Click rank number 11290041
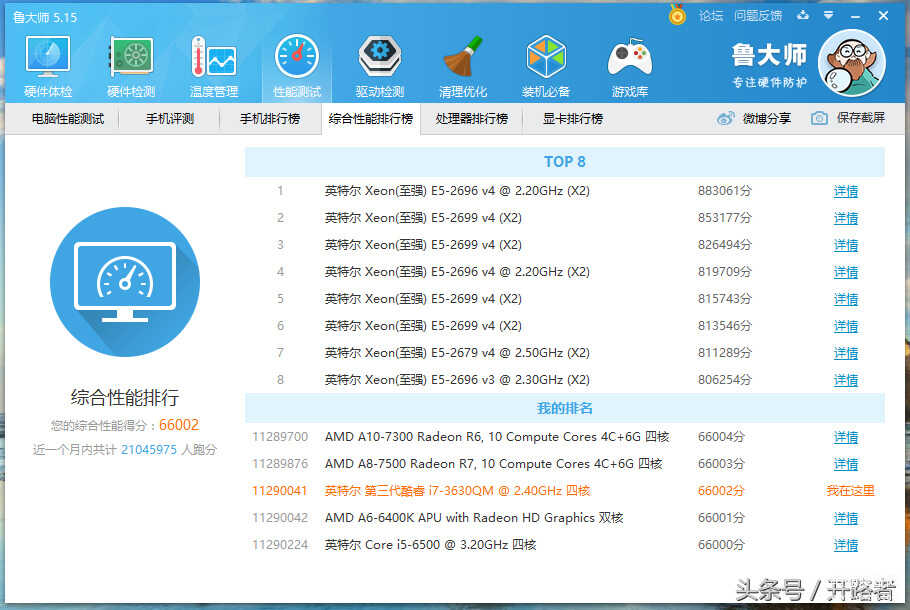Screen dimensions: 910x610 [280, 491]
